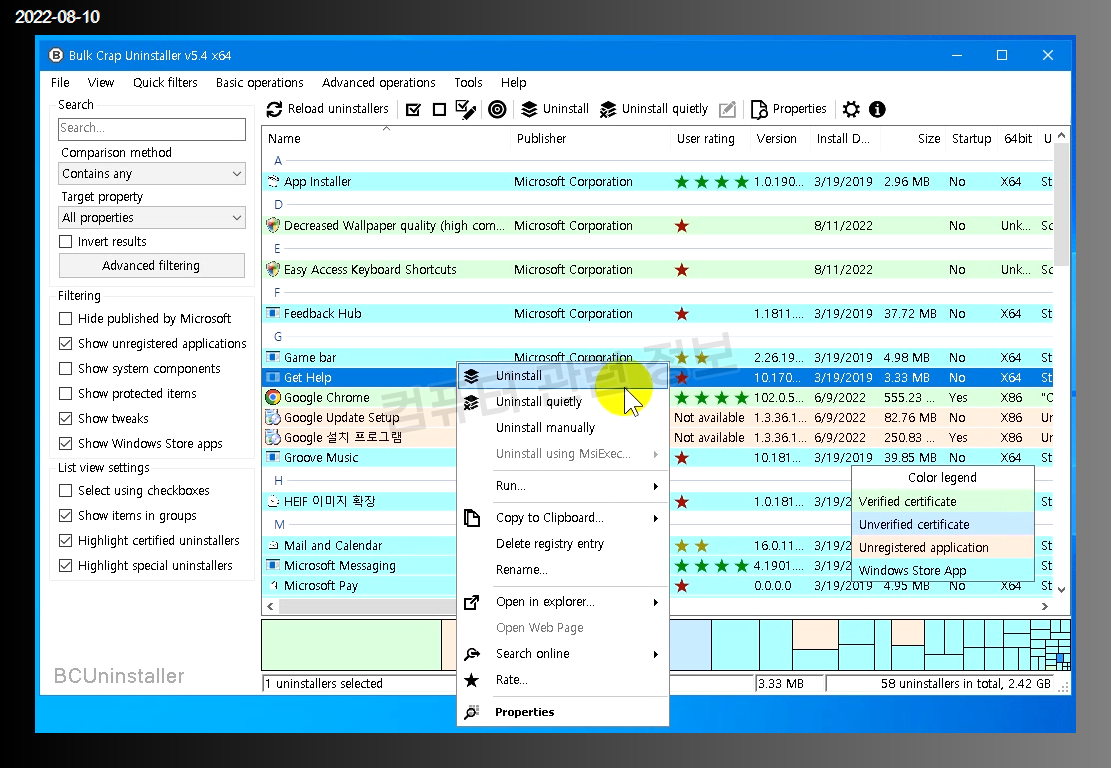Click the App Installer row icon
Image resolution: width=1111 pixels, height=768 pixels.
coord(273,181)
